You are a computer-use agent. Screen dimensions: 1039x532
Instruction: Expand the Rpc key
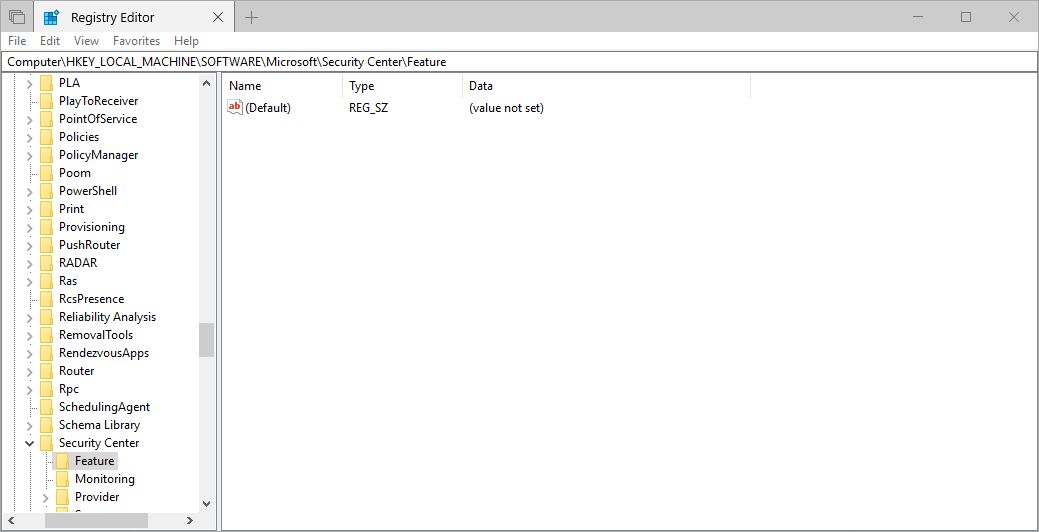[29, 389]
